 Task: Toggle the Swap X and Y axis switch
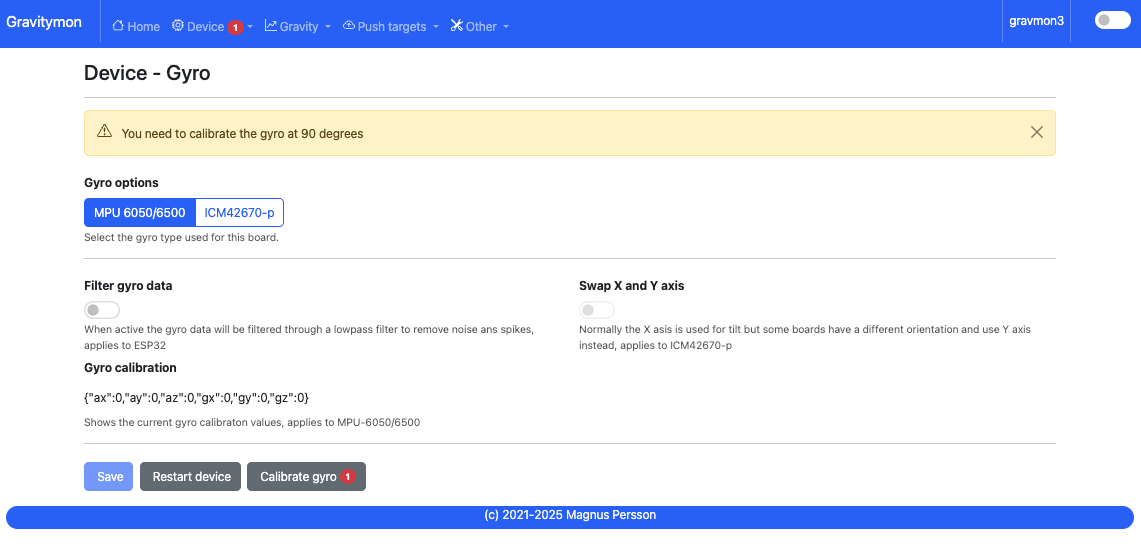pos(597,310)
